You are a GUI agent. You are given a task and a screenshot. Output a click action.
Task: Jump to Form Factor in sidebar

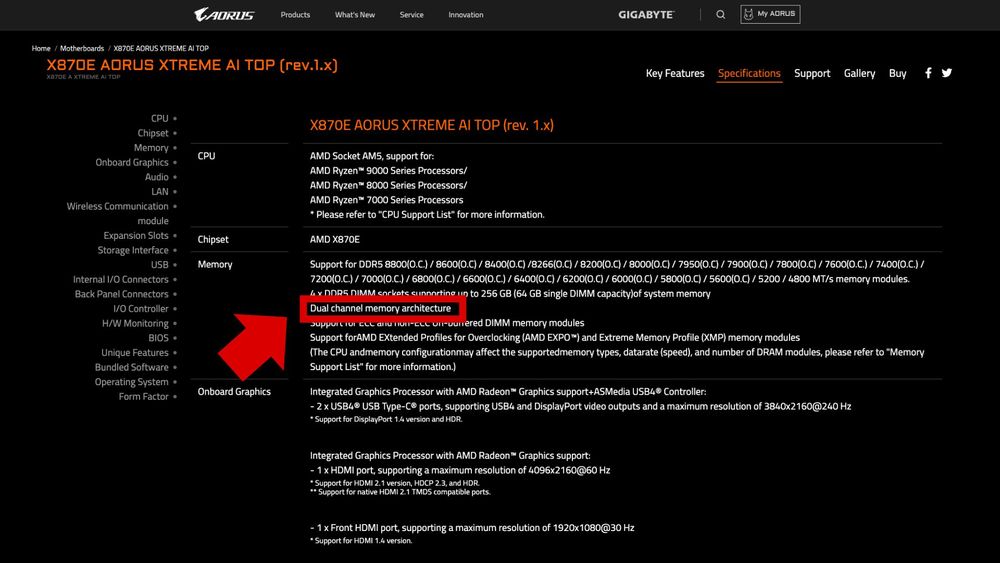(x=143, y=397)
